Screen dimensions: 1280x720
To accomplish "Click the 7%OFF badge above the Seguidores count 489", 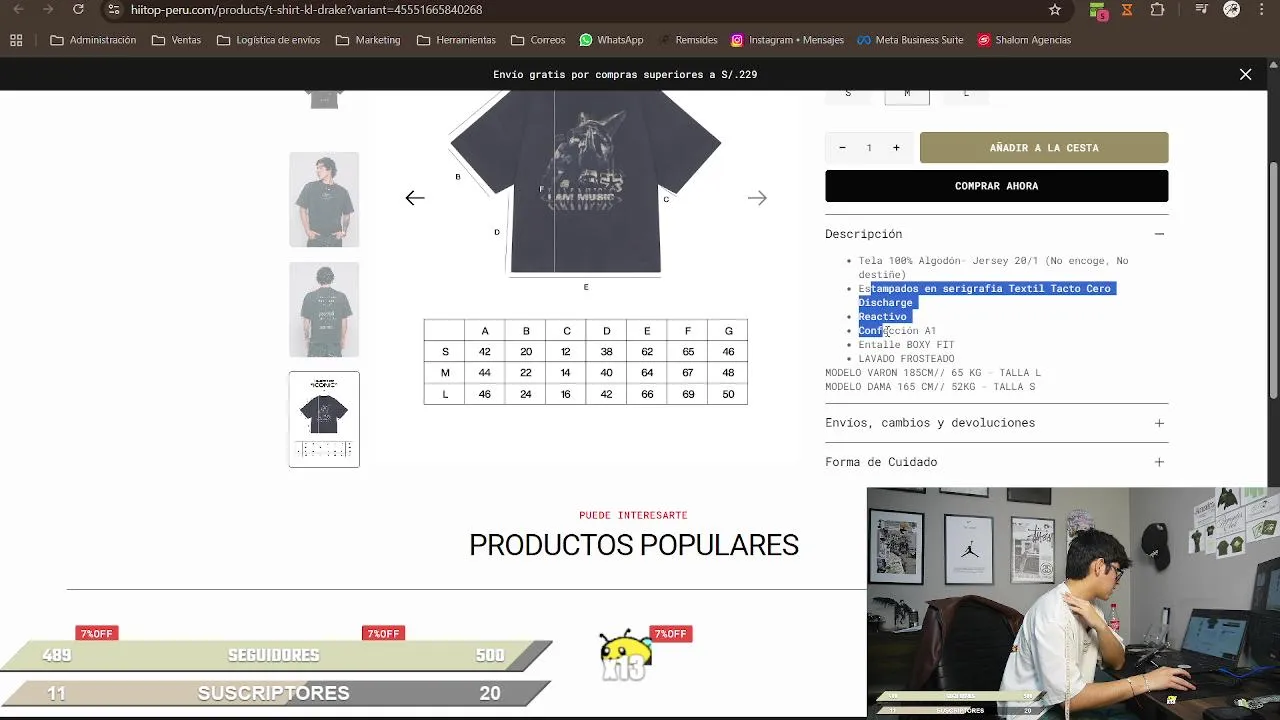I will point(97,634).
